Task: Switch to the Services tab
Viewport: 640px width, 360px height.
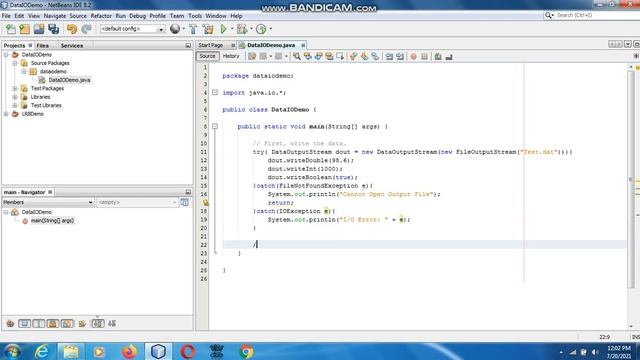Action: pos(72,46)
